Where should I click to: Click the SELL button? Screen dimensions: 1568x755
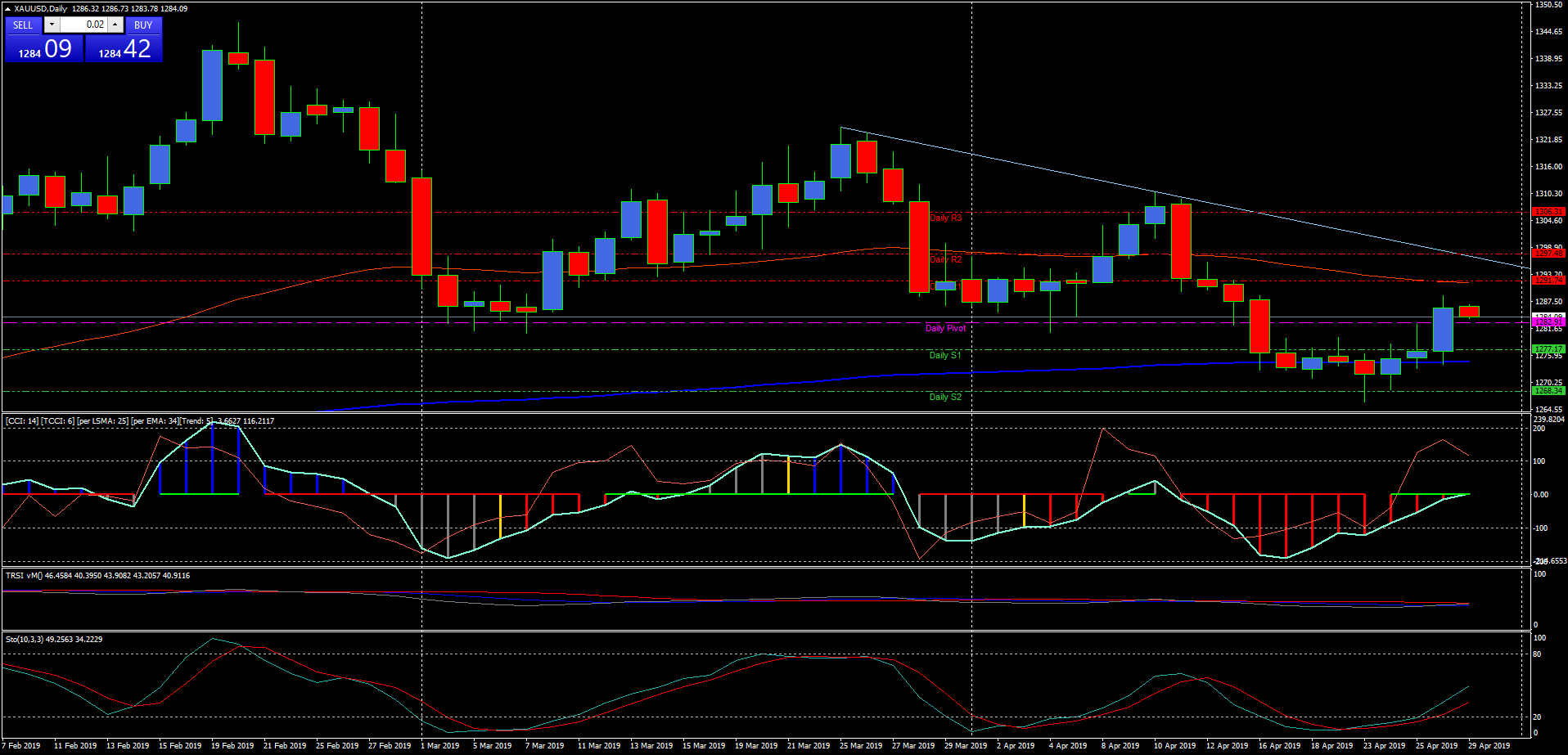pyautogui.click(x=23, y=25)
